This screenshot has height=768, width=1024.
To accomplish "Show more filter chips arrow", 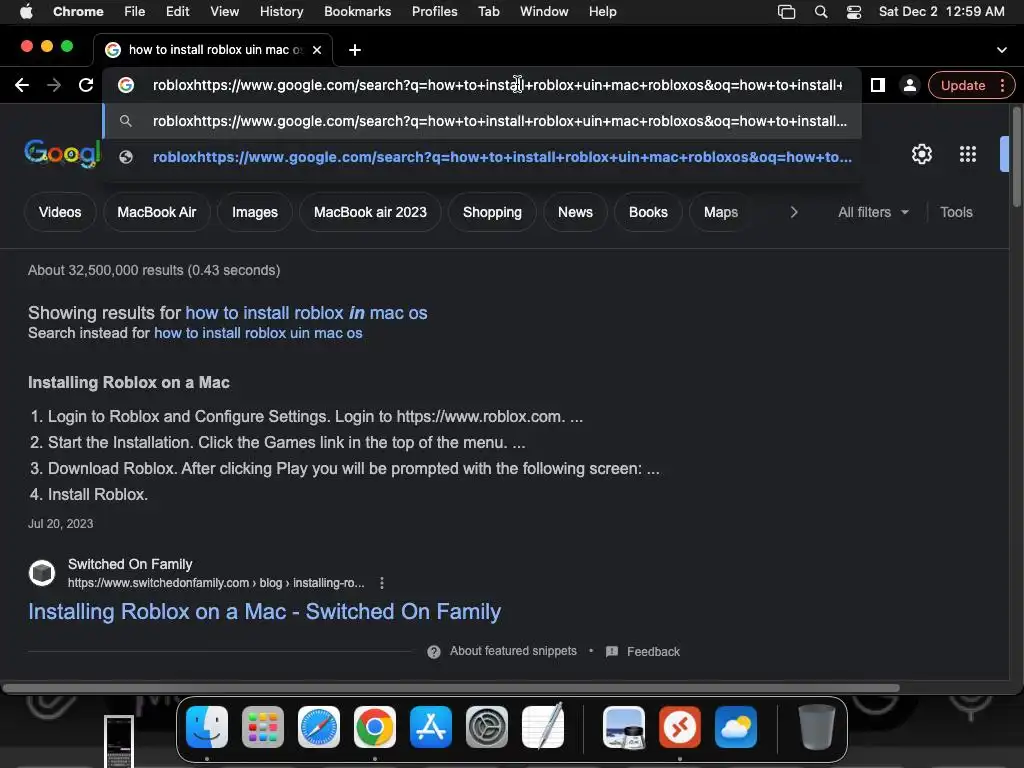I will tap(793, 212).
